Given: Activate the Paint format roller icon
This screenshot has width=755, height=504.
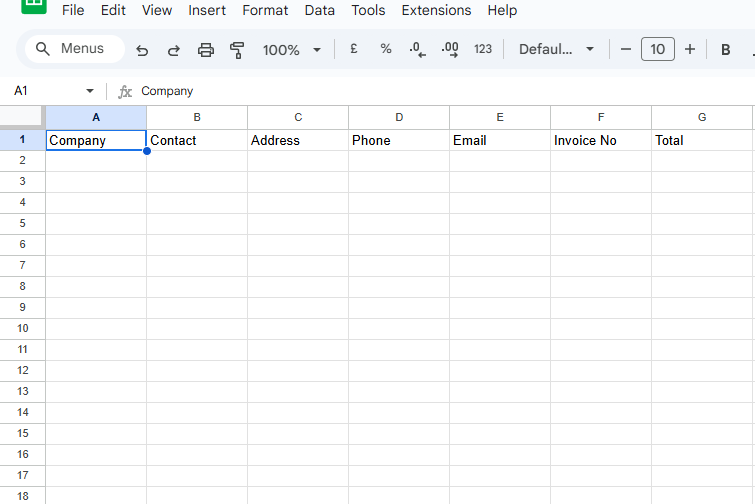Looking at the screenshot, I should pyautogui.click(x=237, y=50).
